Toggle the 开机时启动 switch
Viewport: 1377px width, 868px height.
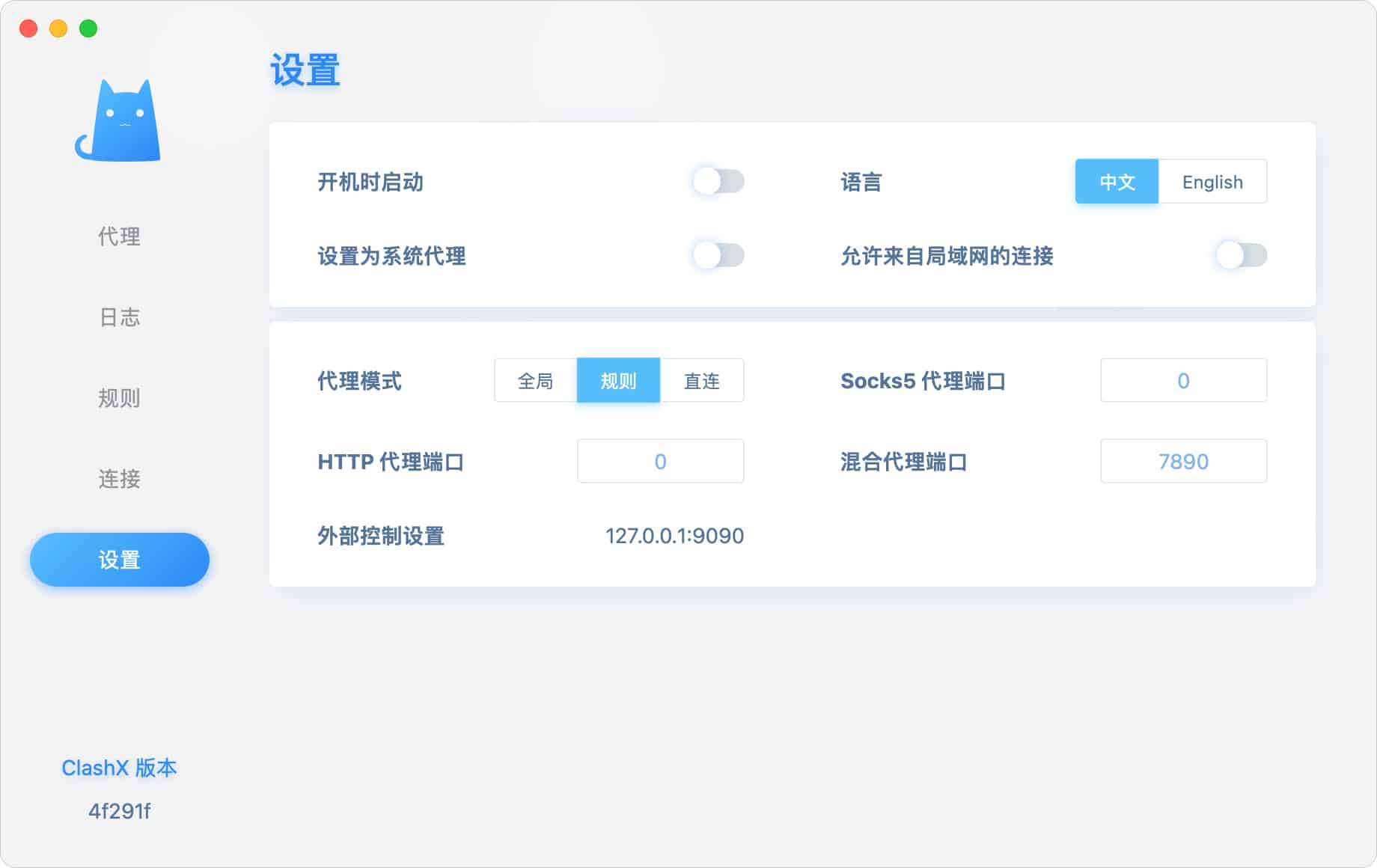(x=718, y=181)
